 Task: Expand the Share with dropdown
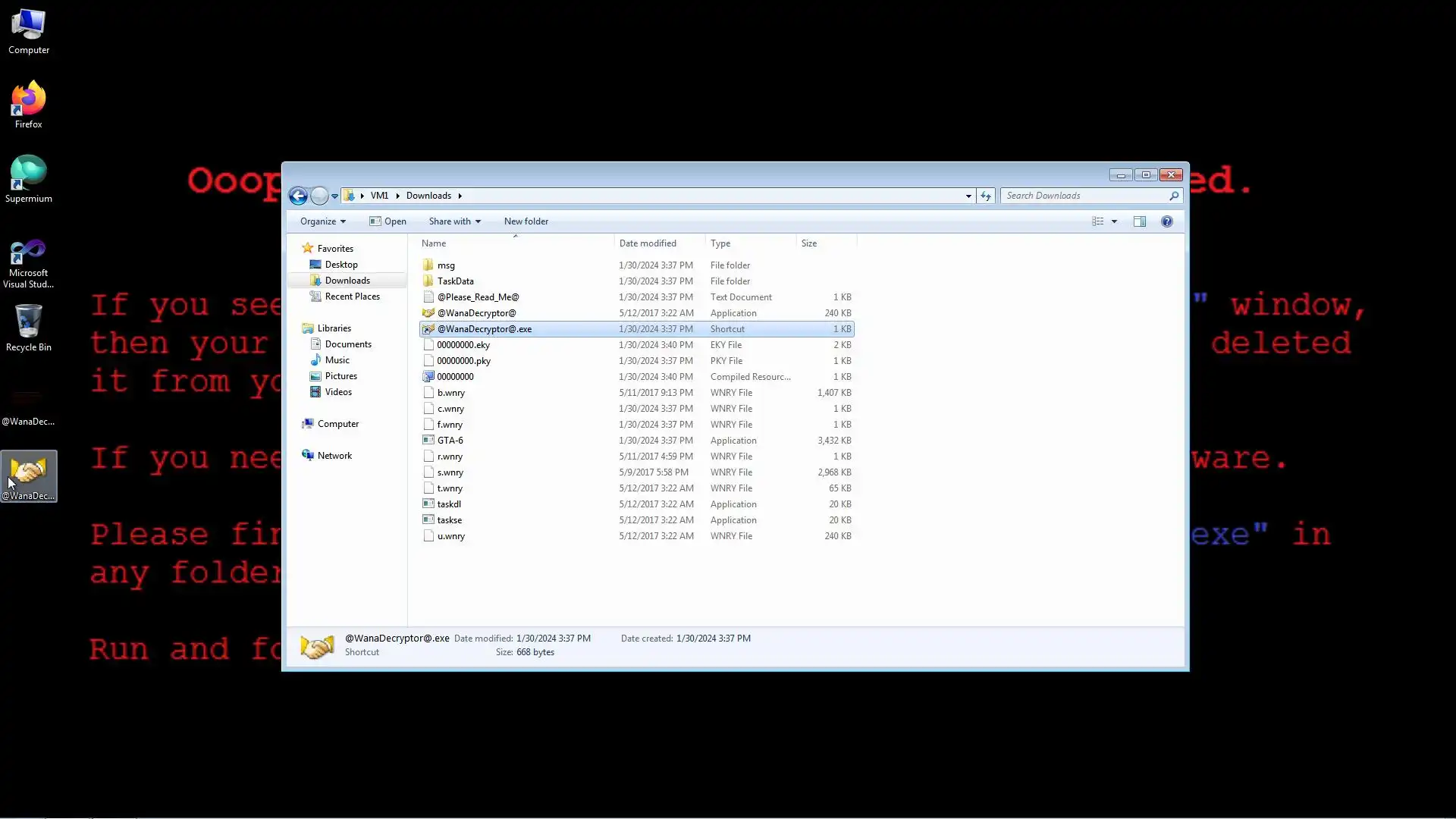454,221
